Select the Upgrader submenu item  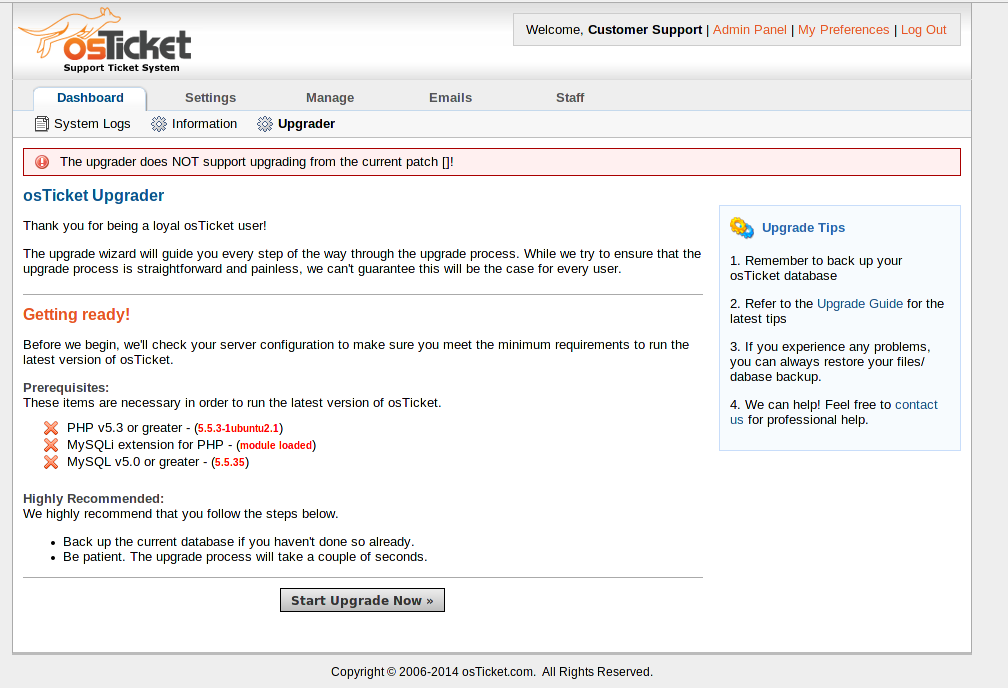point(306,123)
